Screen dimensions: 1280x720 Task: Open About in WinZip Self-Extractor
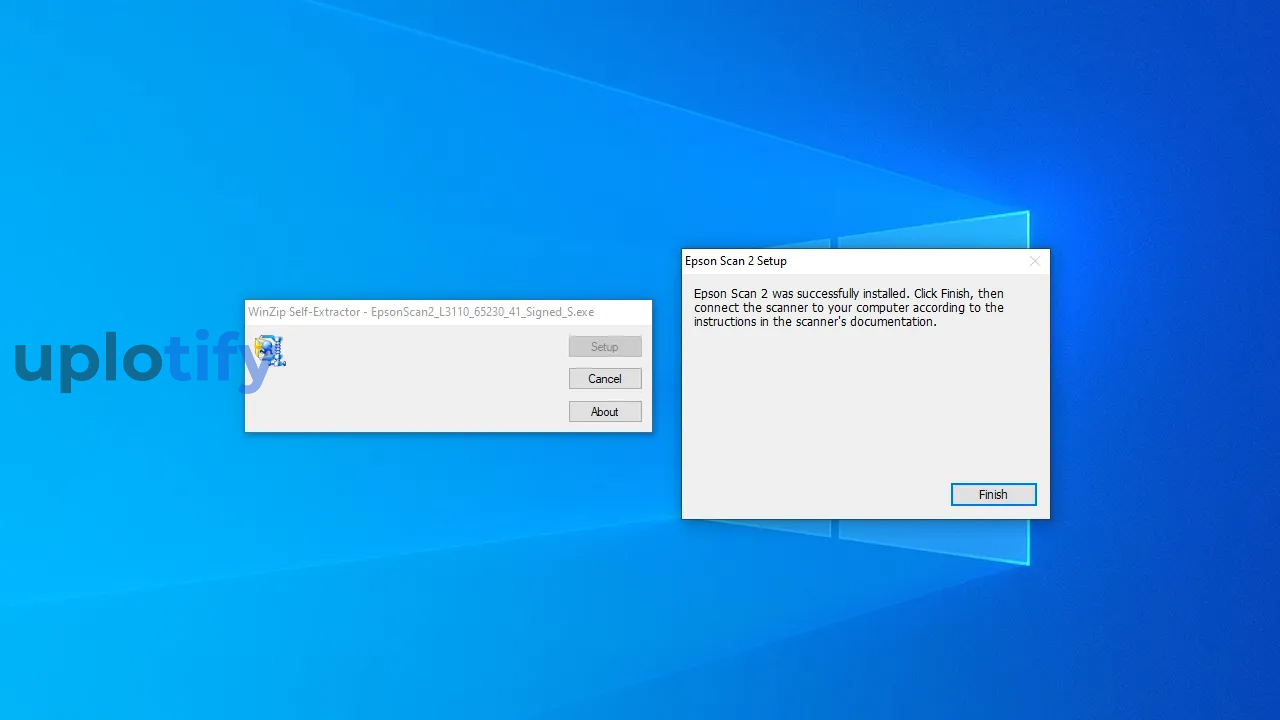[605, 412]
